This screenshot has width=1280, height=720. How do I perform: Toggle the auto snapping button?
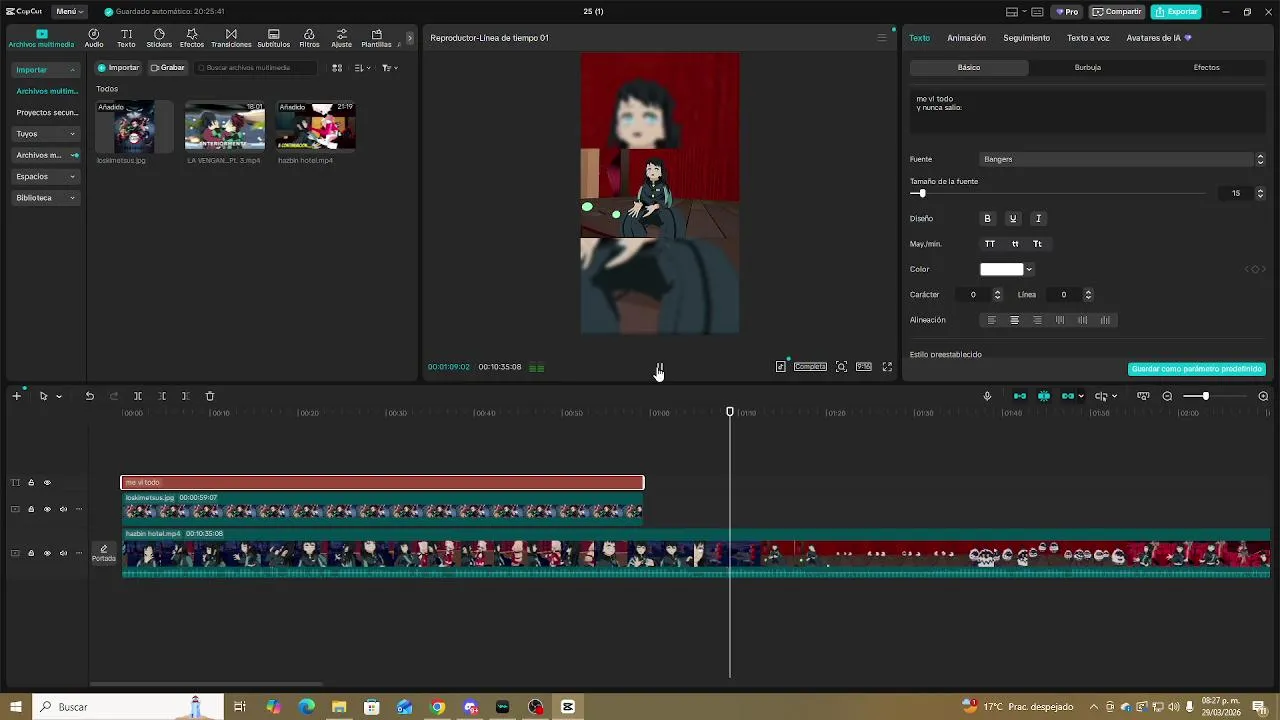[x=1044, y=396]
